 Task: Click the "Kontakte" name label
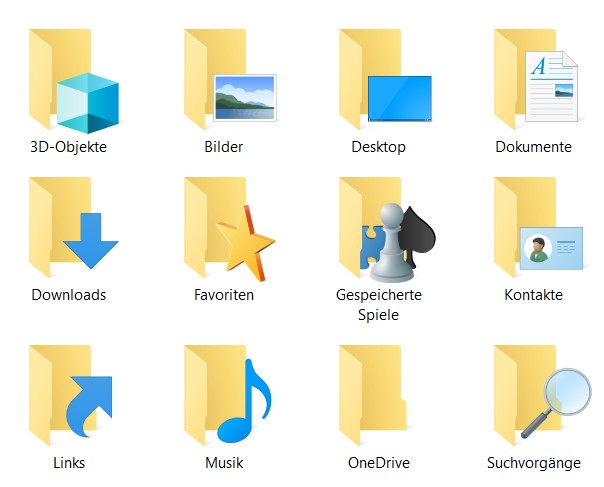tap(533, 295)
